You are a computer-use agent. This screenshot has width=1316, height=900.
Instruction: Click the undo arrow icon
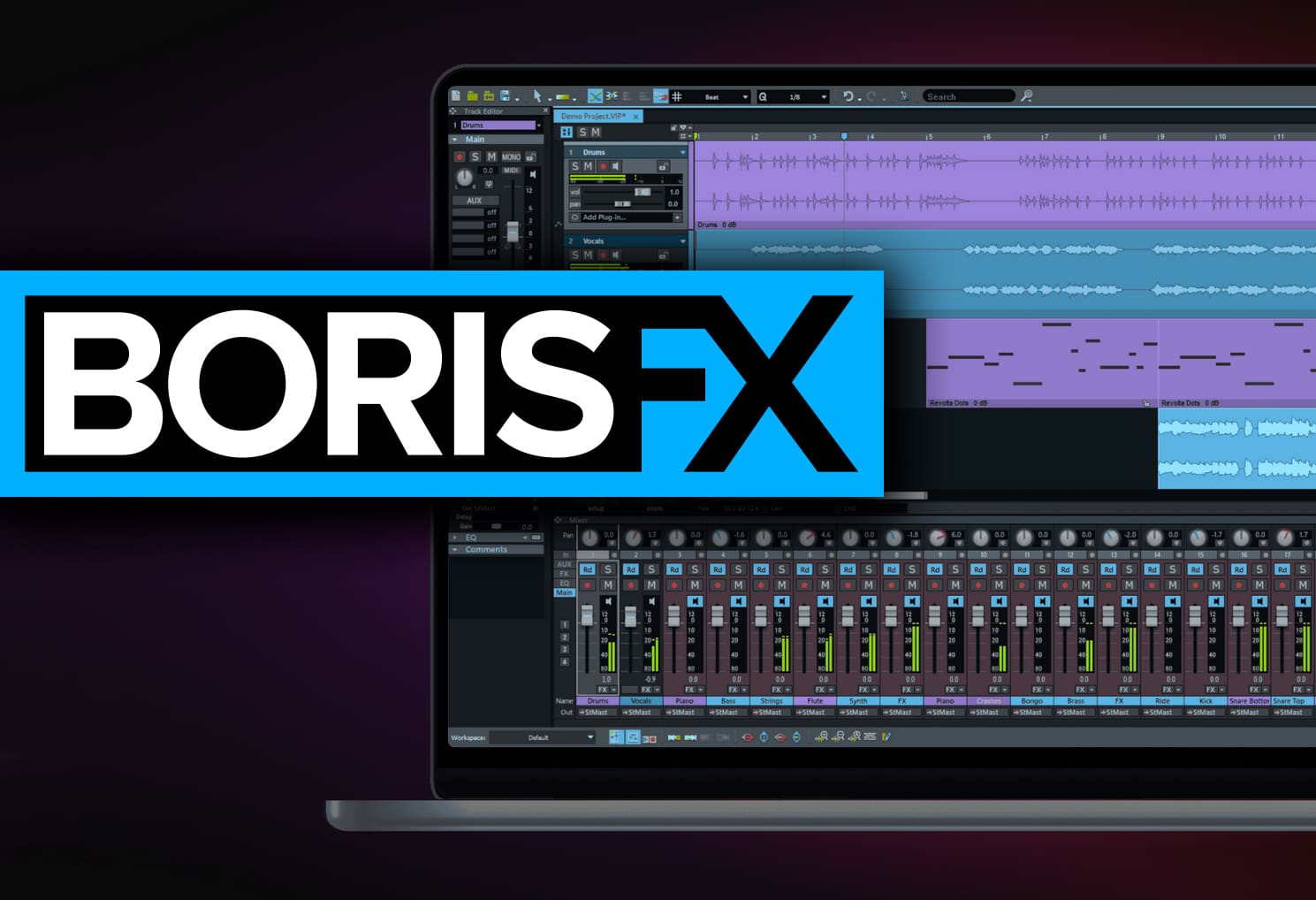click(x=848, y=96)
